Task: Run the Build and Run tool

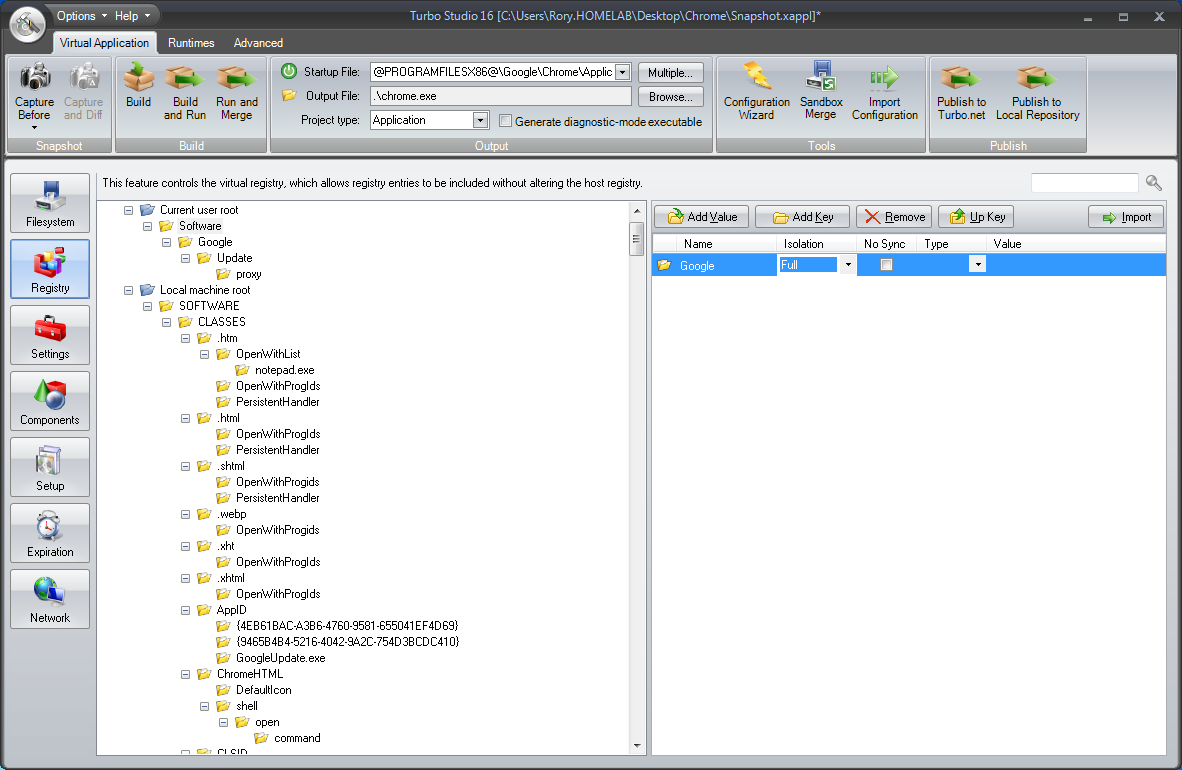Action: click(184, 93)
